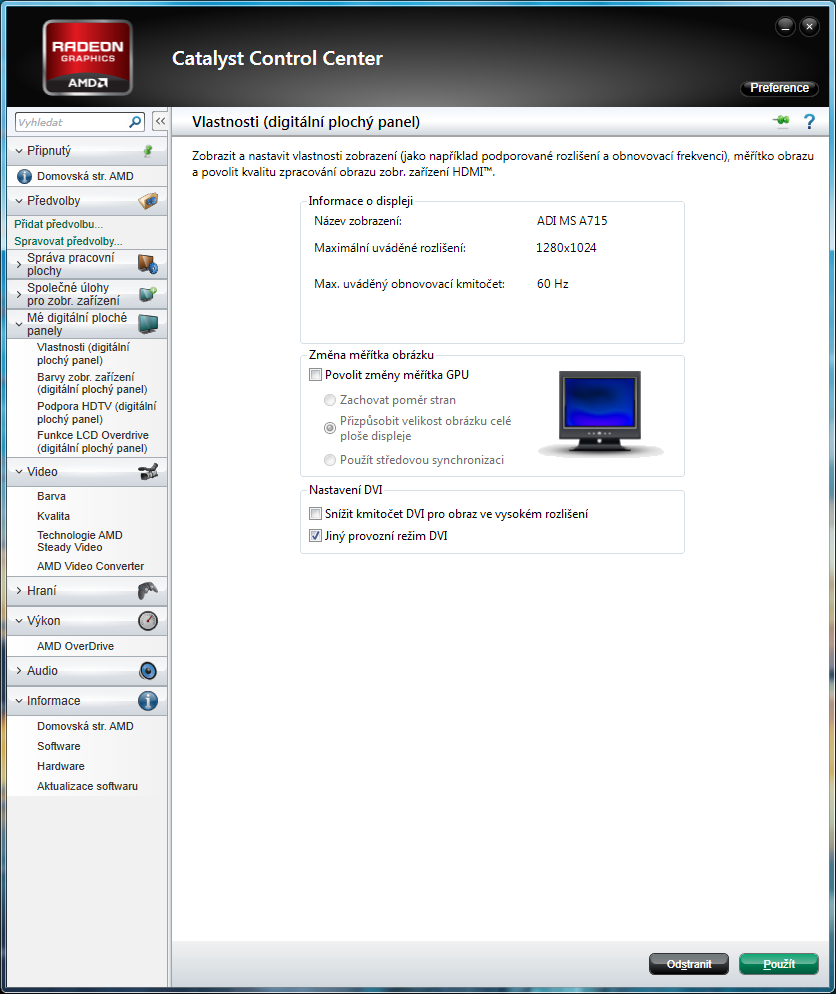
Task: Minimize the Catalyst Control Center window
Action: coord(785,27)
